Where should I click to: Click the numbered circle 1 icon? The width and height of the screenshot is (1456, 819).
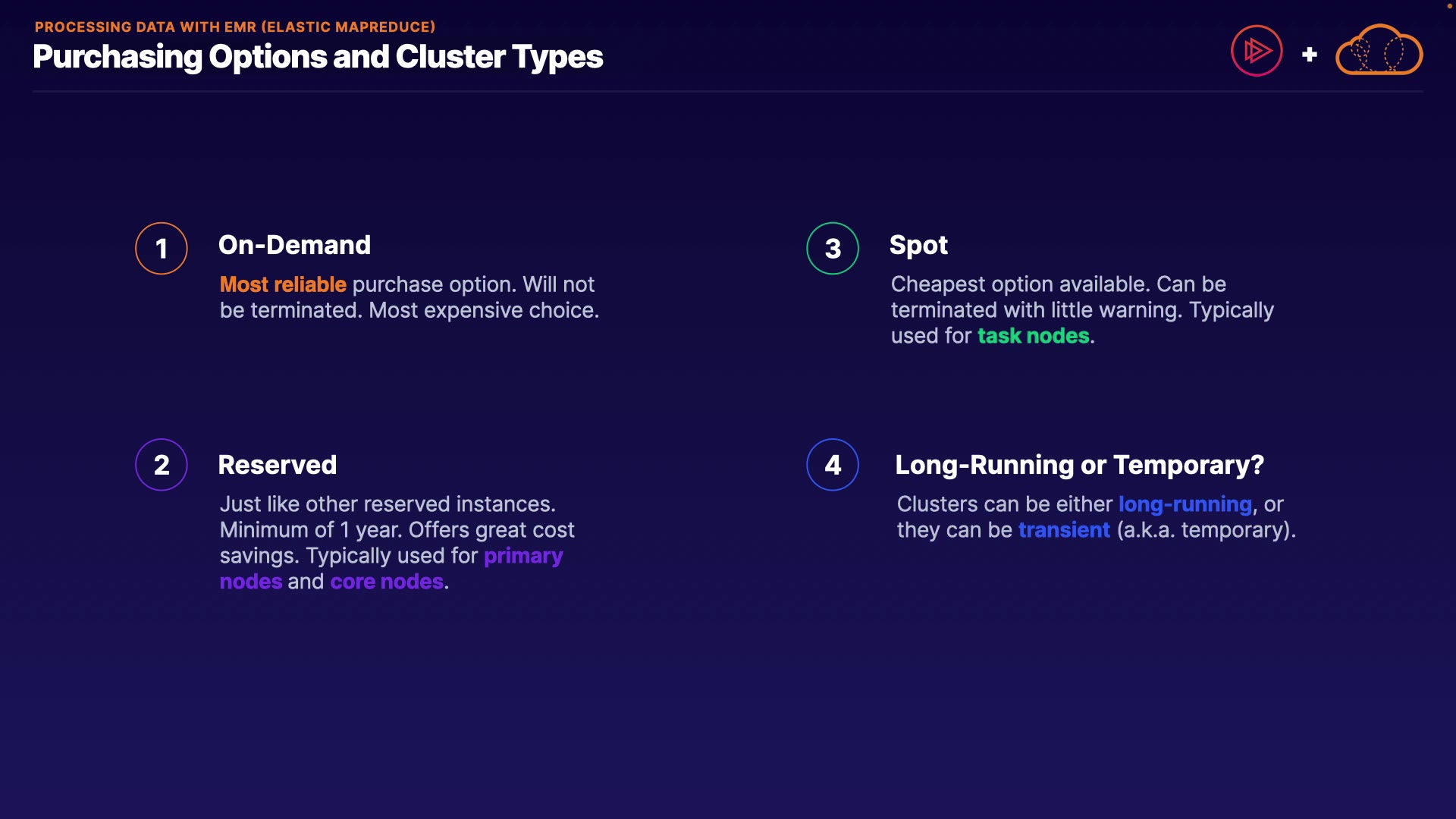(x=162, y=248)
